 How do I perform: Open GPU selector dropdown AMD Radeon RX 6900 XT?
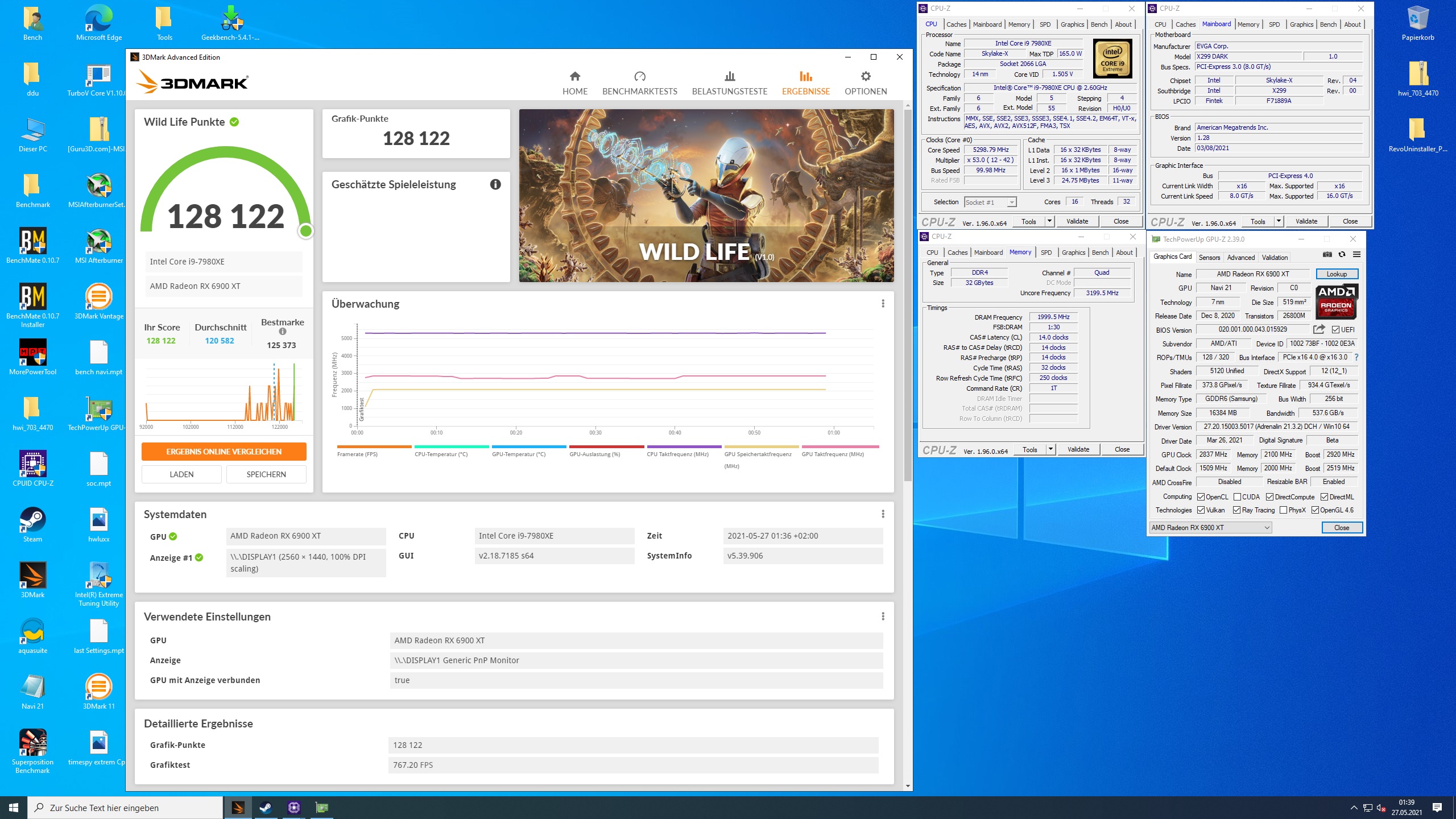coord(1210,528)
